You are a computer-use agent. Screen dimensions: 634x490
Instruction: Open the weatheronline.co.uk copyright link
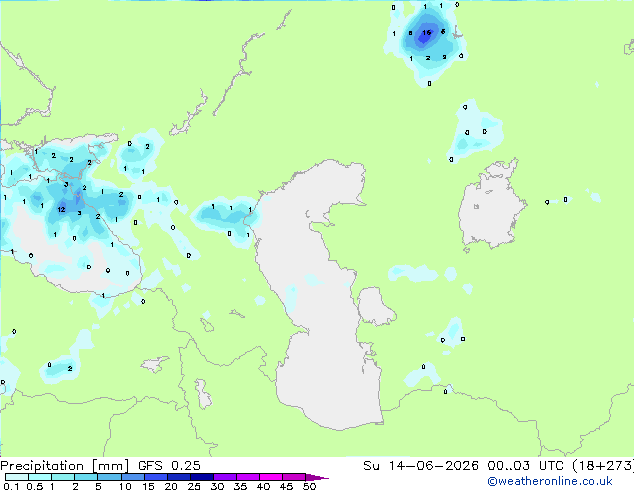[x=550, y=481]
